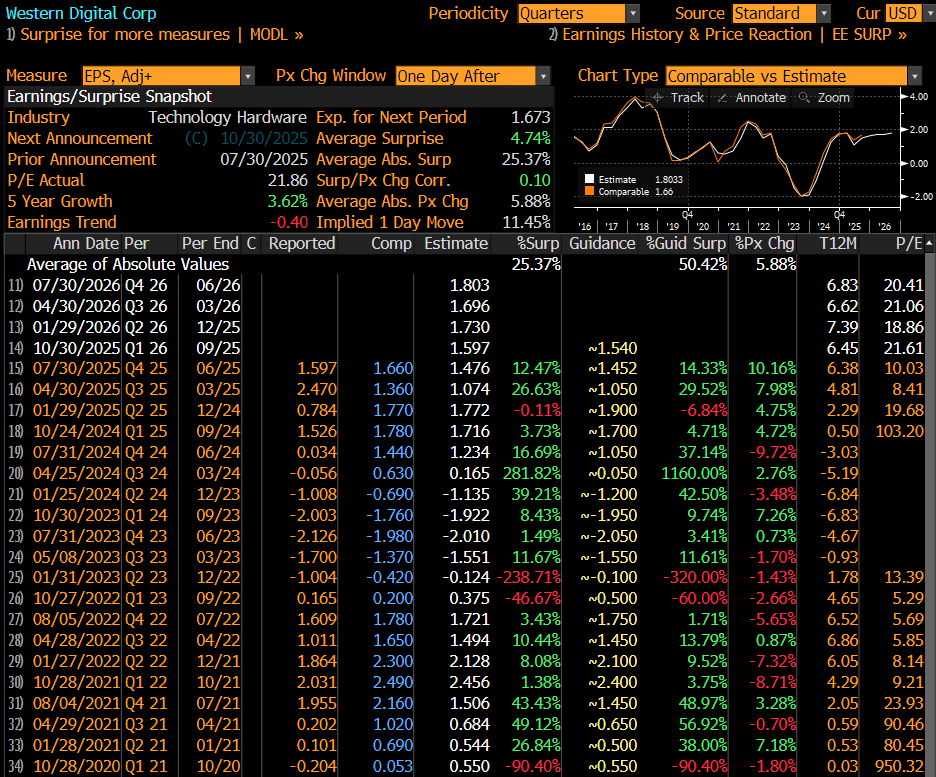This screenshot has height=777, width=936.
Task: Select the Zoom magnifier tool
Action: click(824, 97)
